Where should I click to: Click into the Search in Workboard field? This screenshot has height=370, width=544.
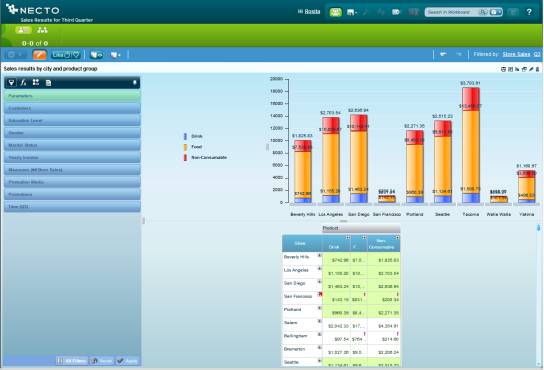[452, 12]
